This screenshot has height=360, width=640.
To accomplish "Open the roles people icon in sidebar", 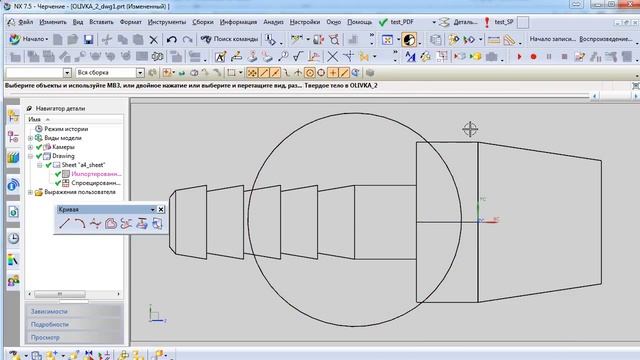I will point(13,280).
